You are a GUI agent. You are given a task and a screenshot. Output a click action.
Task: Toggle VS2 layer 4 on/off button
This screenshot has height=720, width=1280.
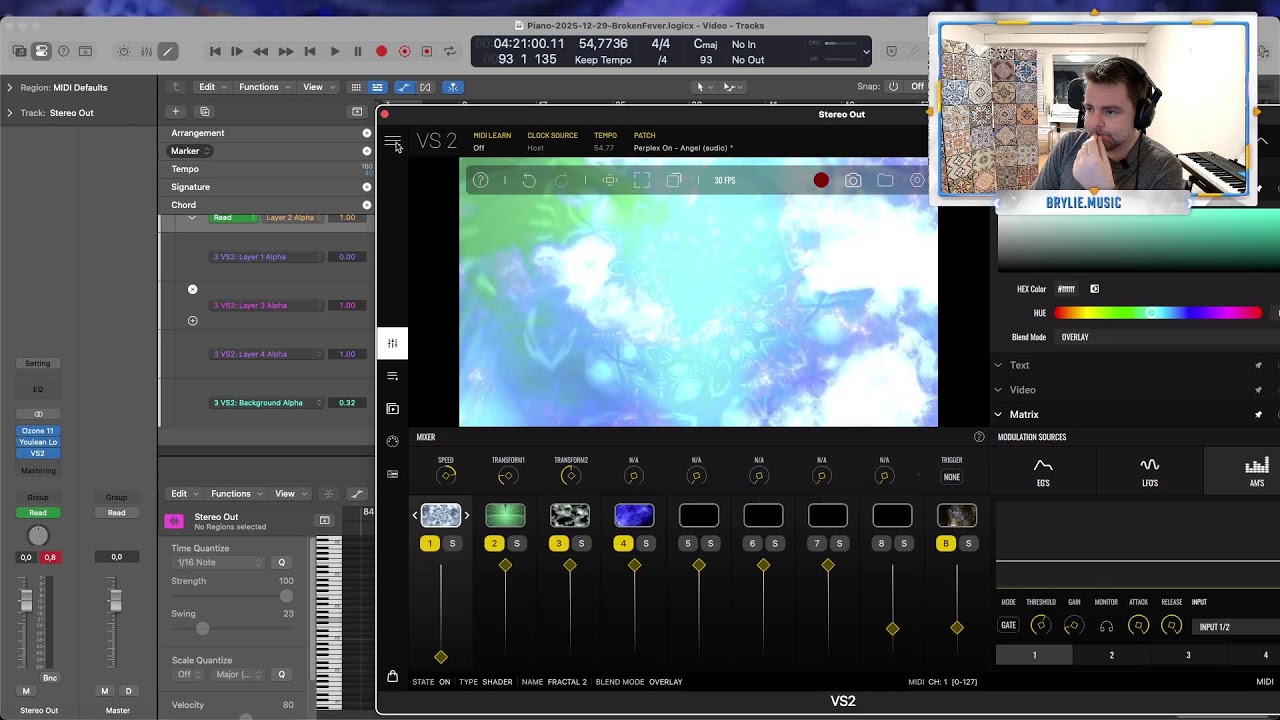tap(623, 543)
